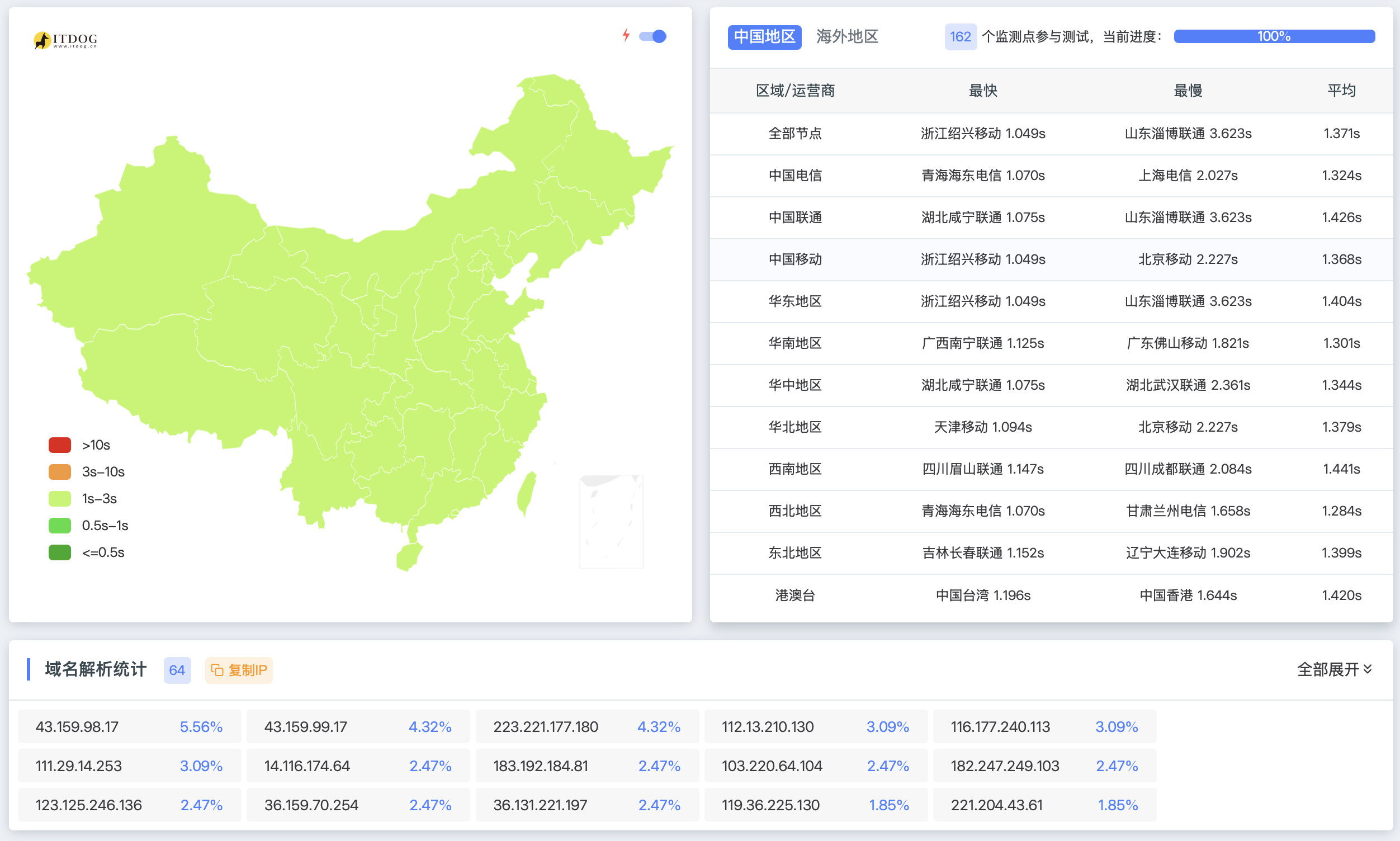Toggle the 0.5s–1s legend item
This screenshot has height=841, width=1400.
59,525
